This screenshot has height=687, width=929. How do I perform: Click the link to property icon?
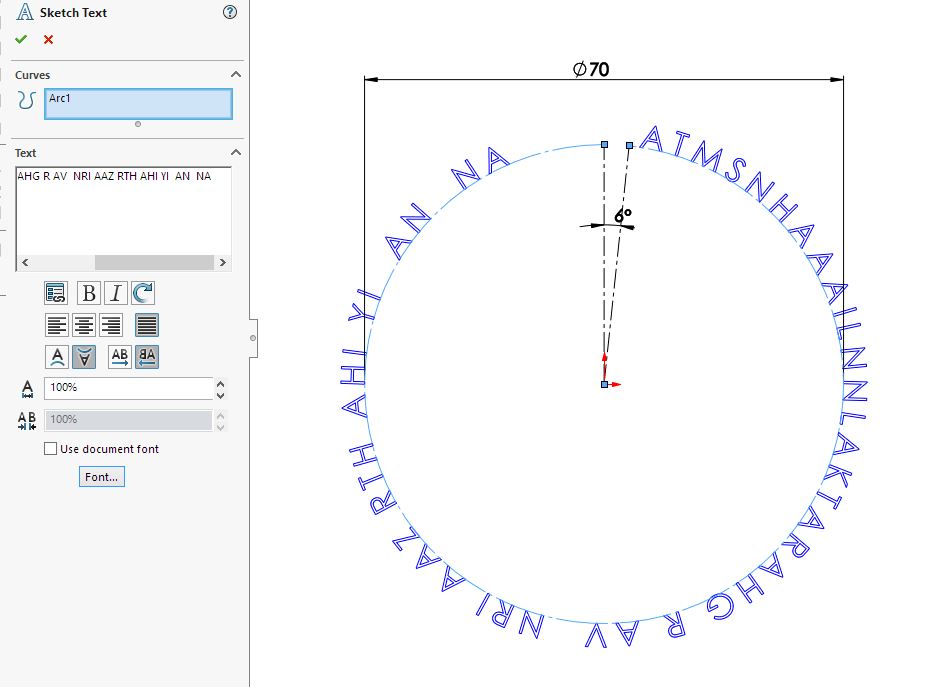coord(57,293)
